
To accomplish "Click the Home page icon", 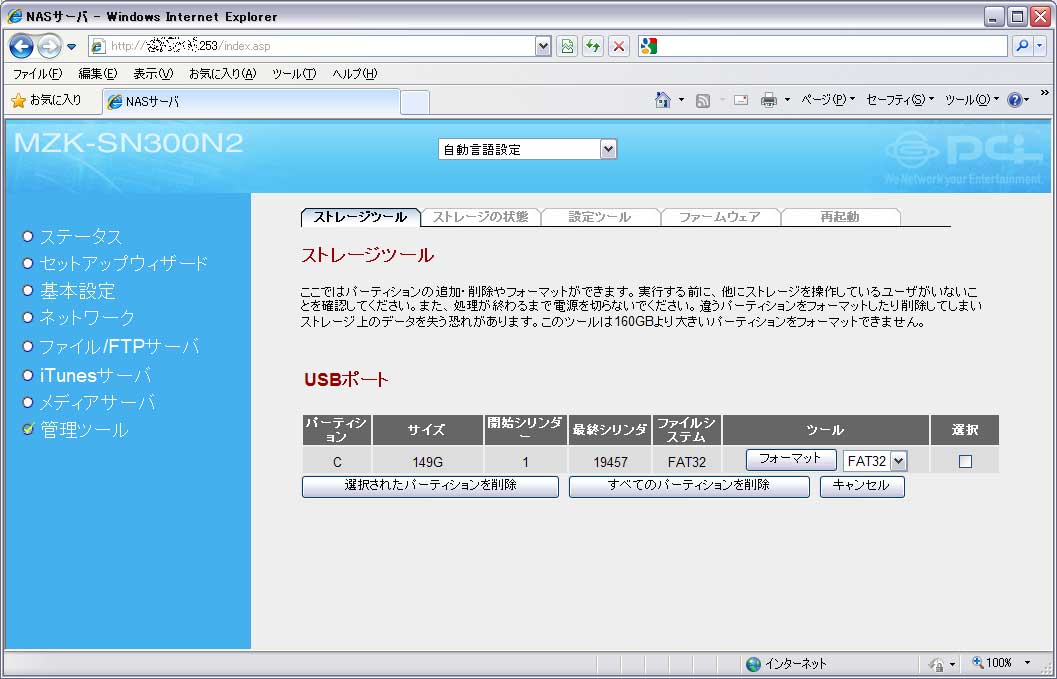I will tap(663, 100).
